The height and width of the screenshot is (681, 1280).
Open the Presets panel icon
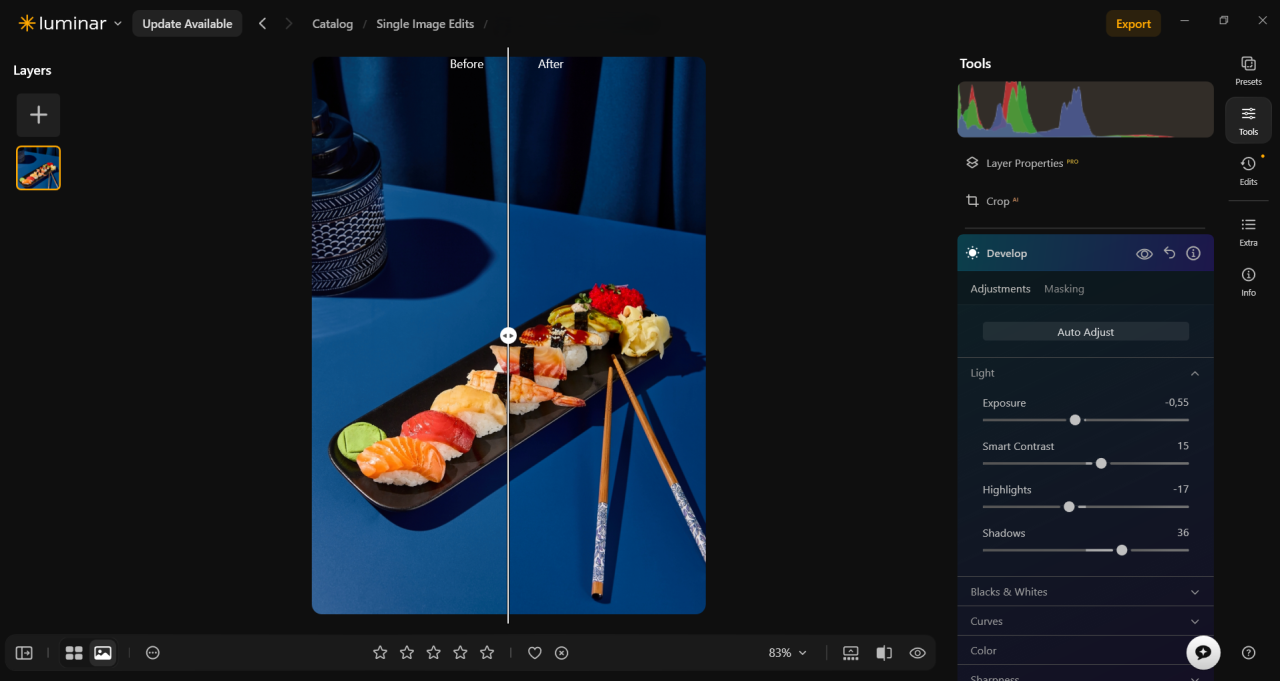(x=1248, y=70)
